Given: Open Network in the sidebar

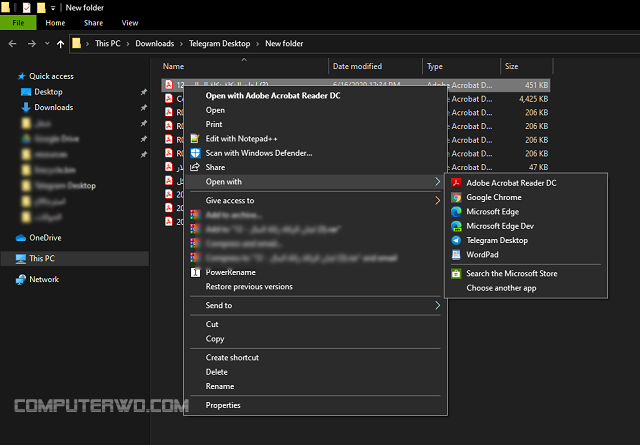Looking at the screenshot, I should (x=44, y=279).
